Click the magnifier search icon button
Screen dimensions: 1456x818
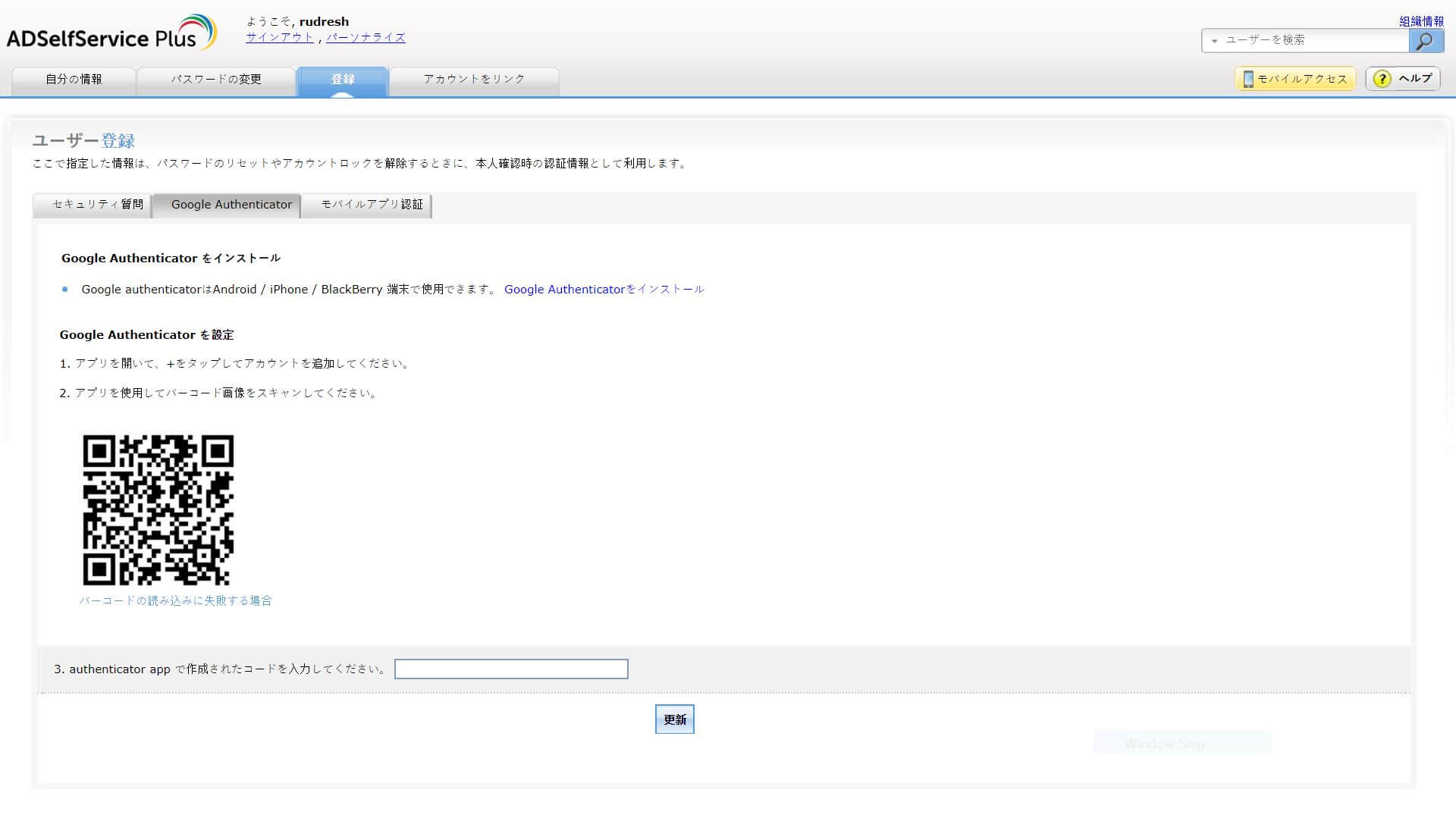point(1426,41)
